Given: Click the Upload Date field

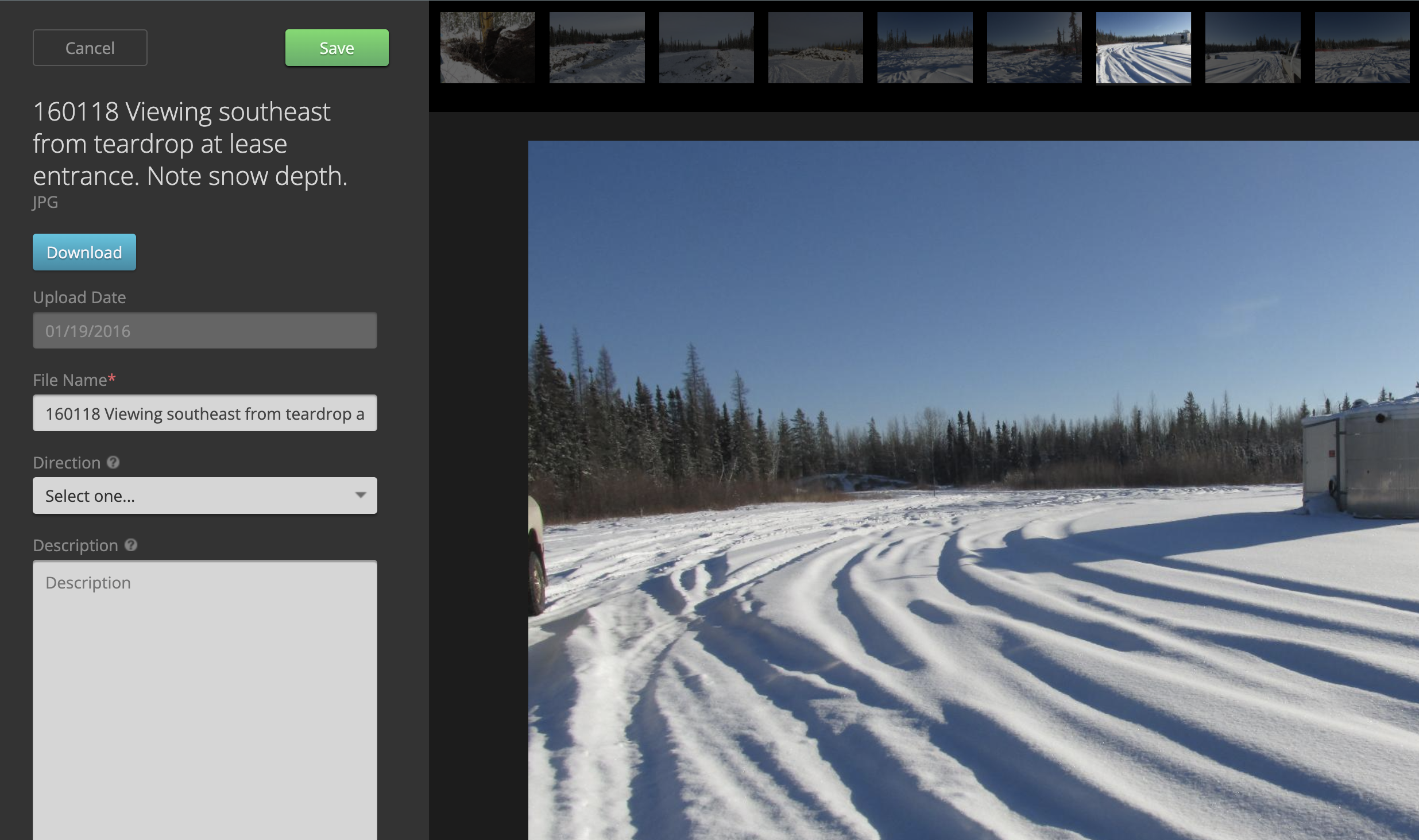Looking at the screenshot, I should tap(204, 330).
